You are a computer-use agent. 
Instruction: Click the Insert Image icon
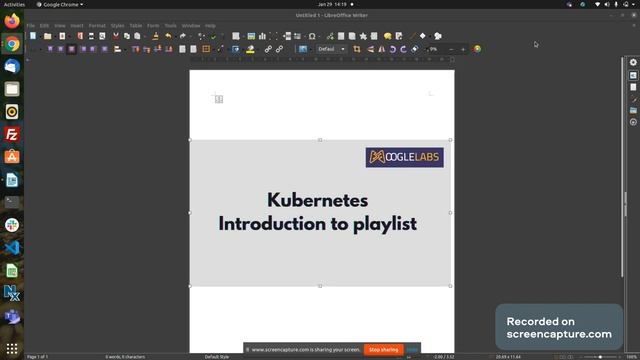tap(251, 36)
